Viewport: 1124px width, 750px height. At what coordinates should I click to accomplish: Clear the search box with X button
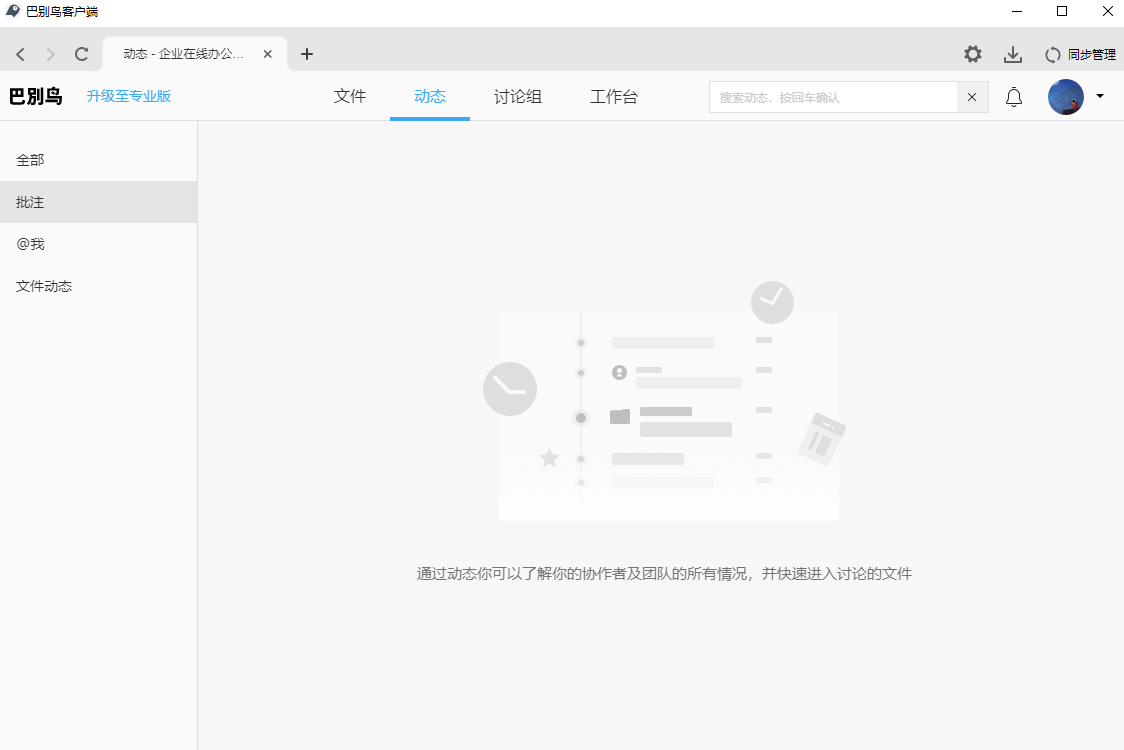(x=972, y=97)
